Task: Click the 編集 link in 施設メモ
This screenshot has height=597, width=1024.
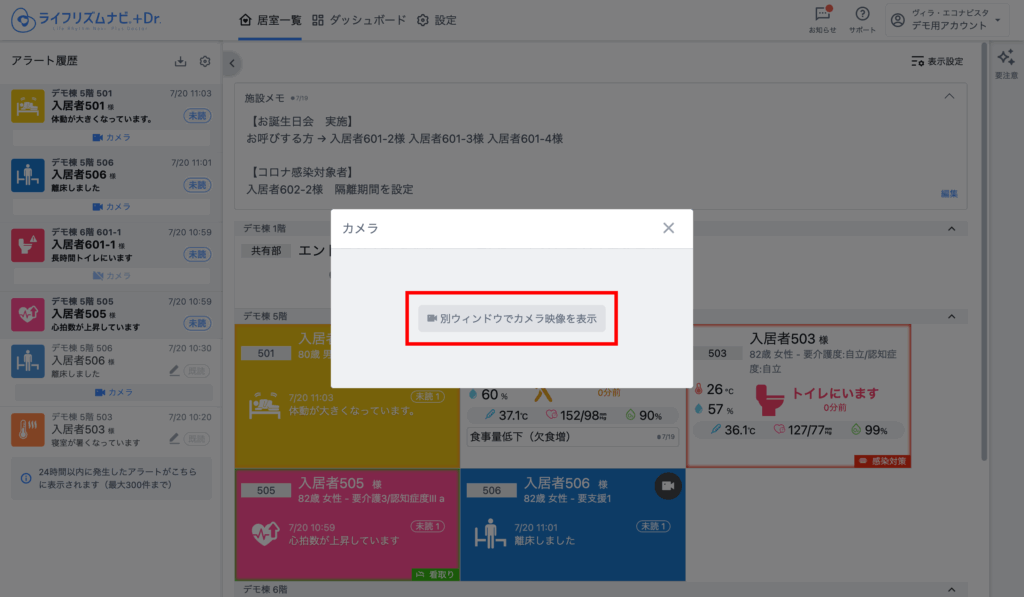Action: click(x=948, y=193)
